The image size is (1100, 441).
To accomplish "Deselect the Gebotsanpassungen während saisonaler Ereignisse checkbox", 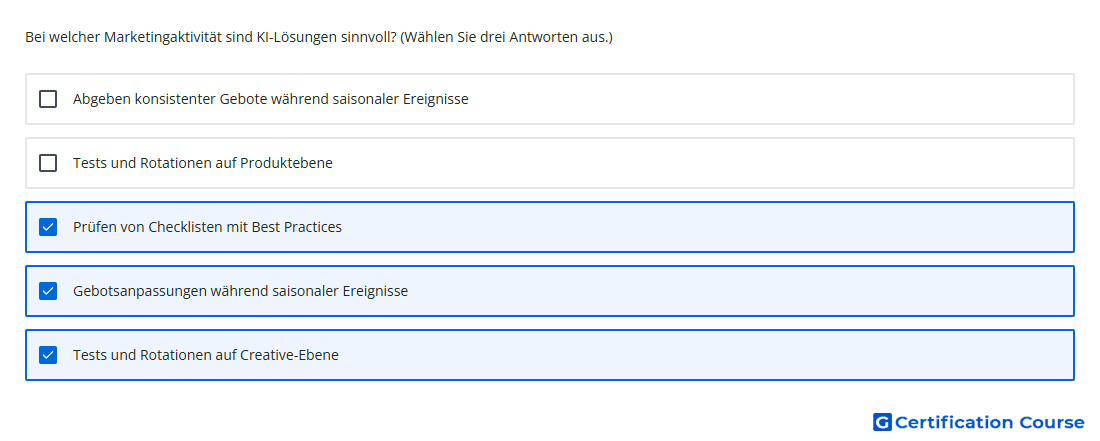I will [x=48, y=290].
